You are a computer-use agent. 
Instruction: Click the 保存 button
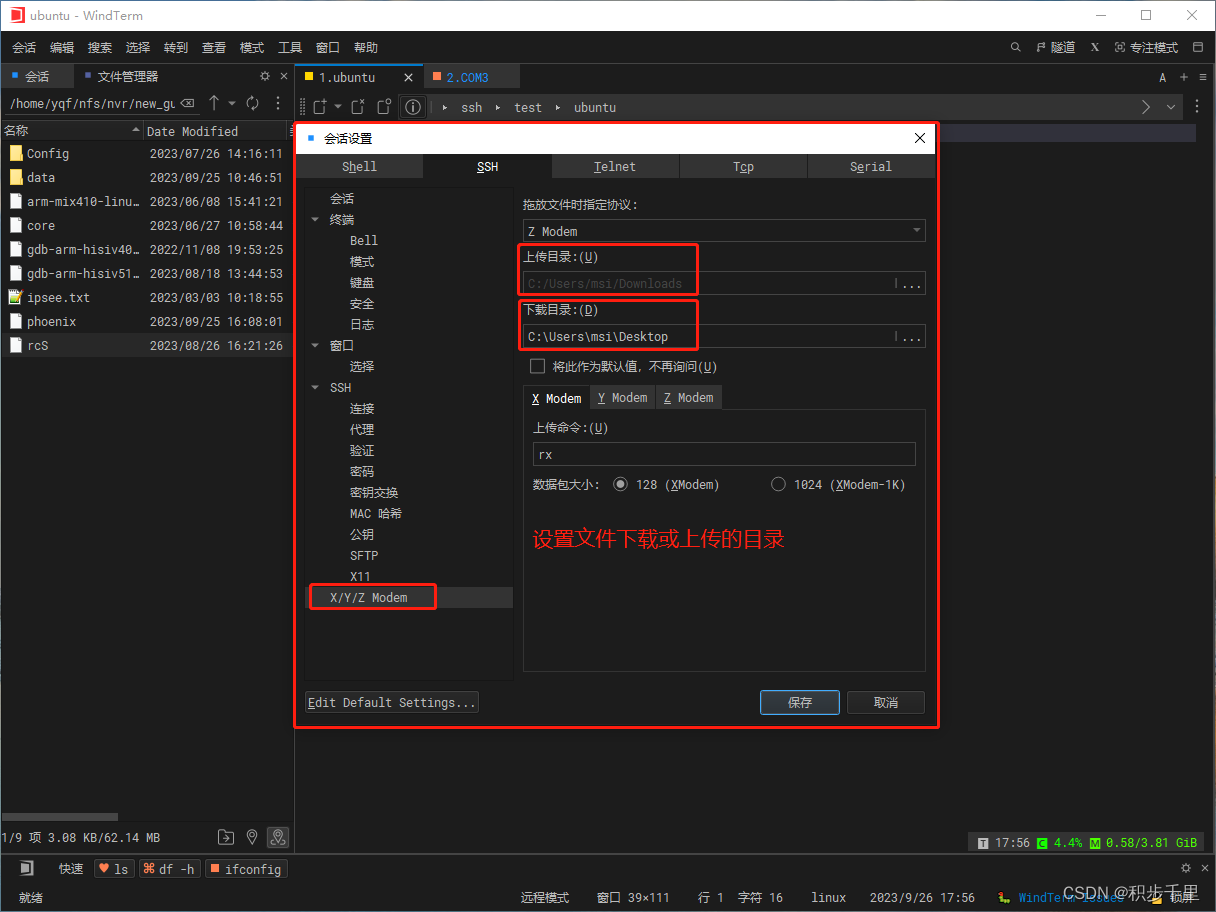[x=800, y=703]
